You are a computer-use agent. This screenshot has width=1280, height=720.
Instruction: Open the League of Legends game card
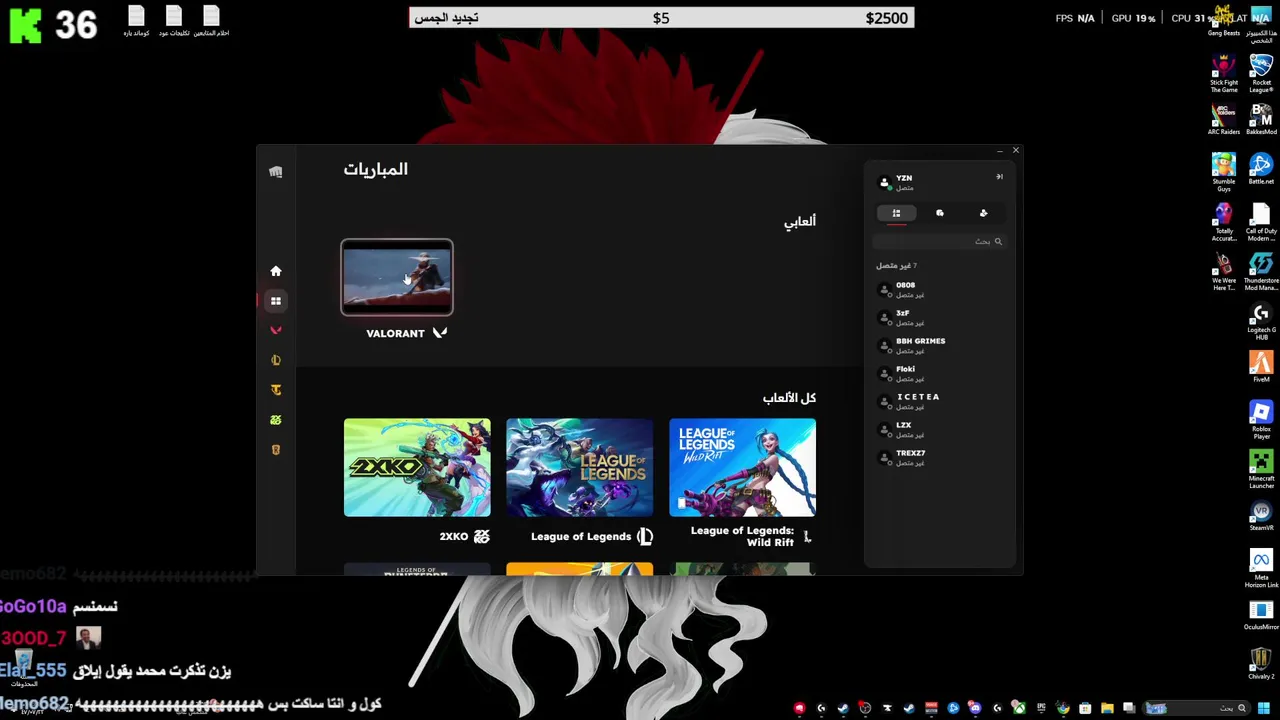(580, 467)
